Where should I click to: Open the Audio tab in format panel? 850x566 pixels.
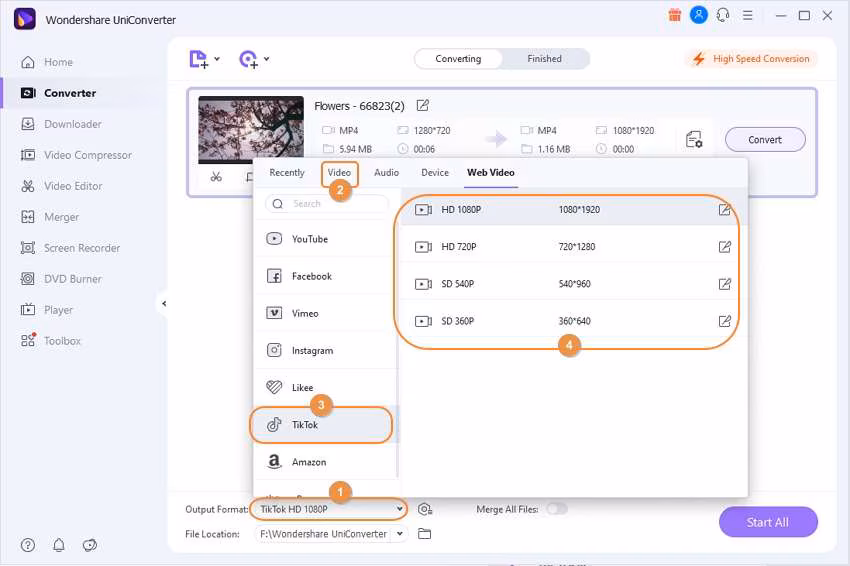point(386,172)
